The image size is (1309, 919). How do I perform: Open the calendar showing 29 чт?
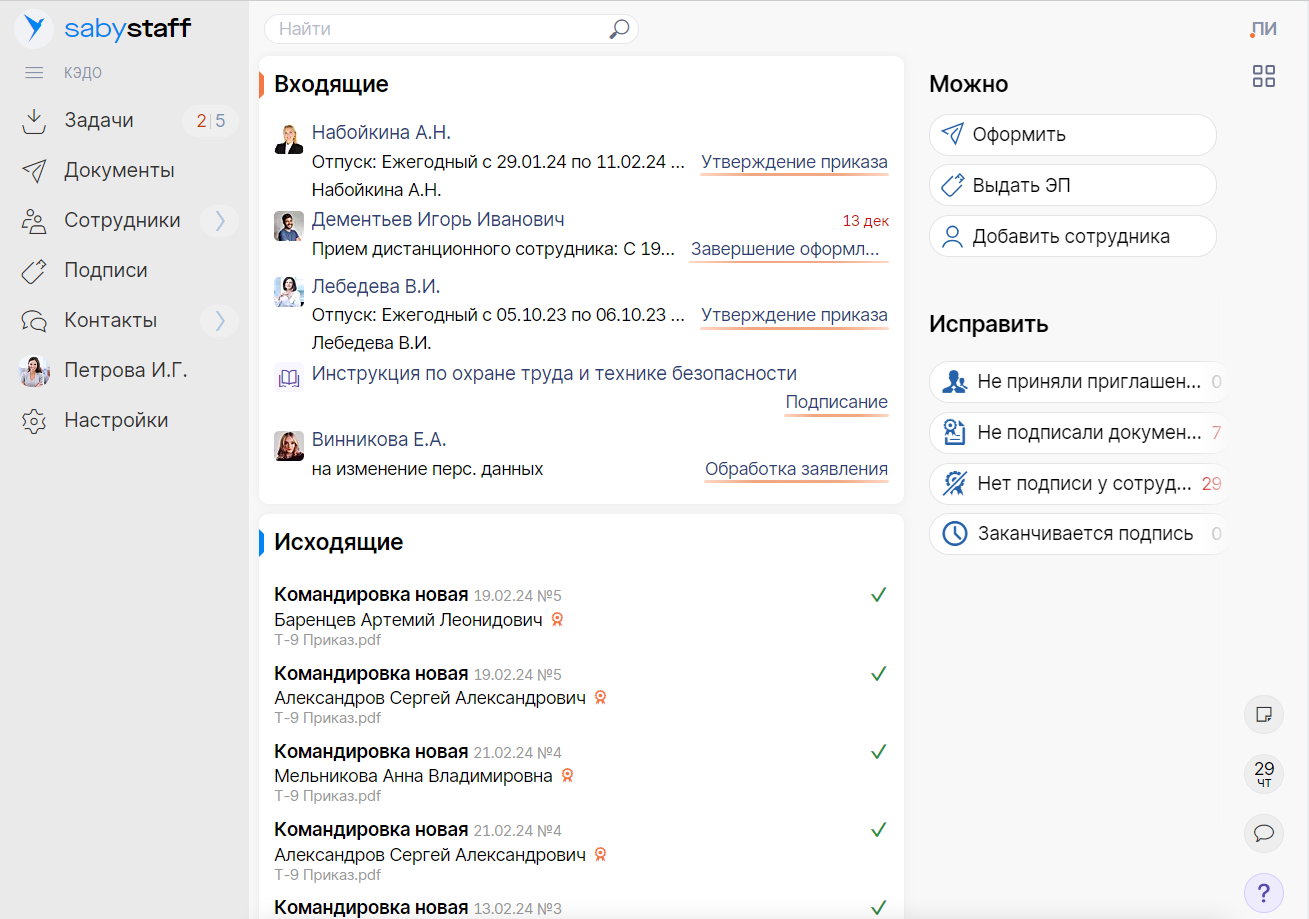(x=1263, y=774)
